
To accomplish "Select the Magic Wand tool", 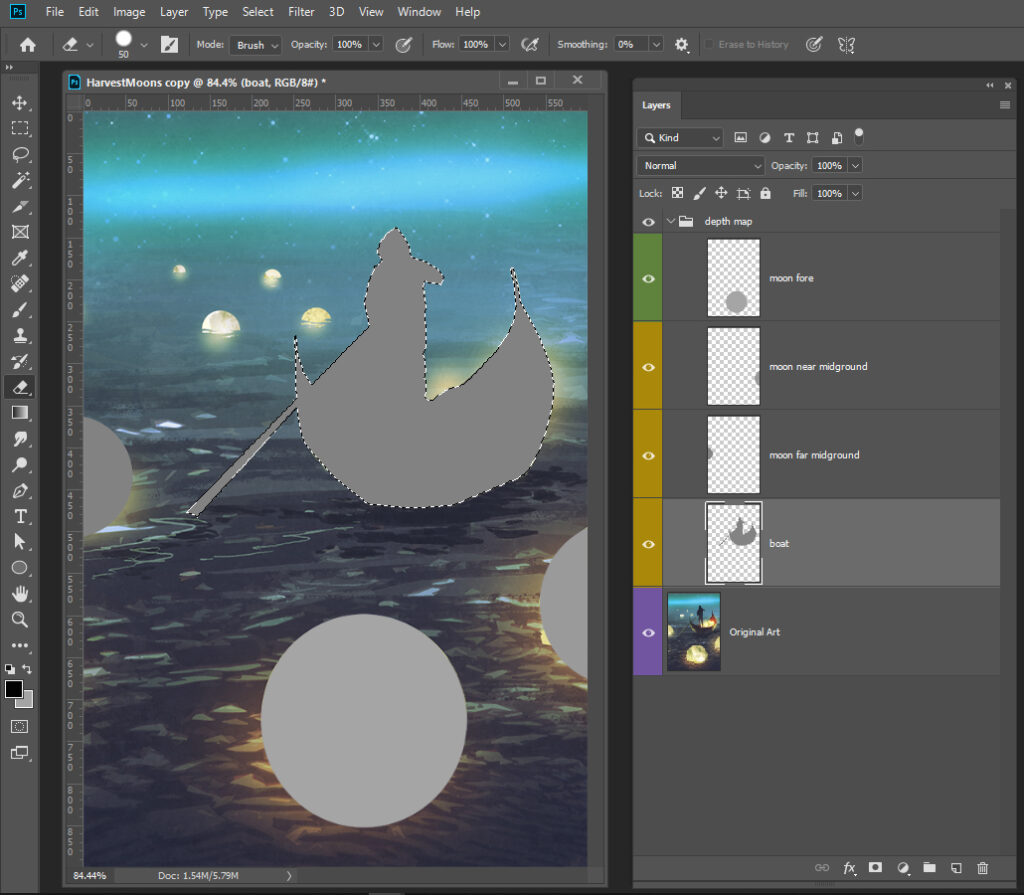I will coord(19,180).
